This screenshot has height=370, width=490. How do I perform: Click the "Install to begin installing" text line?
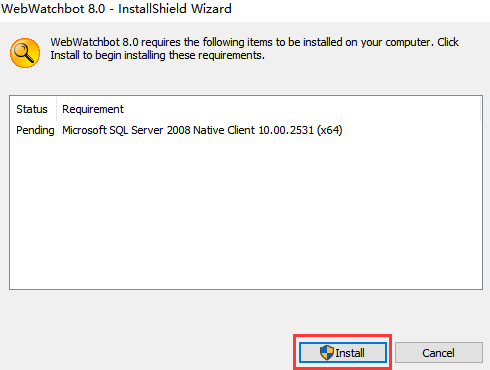click(158, 55)
